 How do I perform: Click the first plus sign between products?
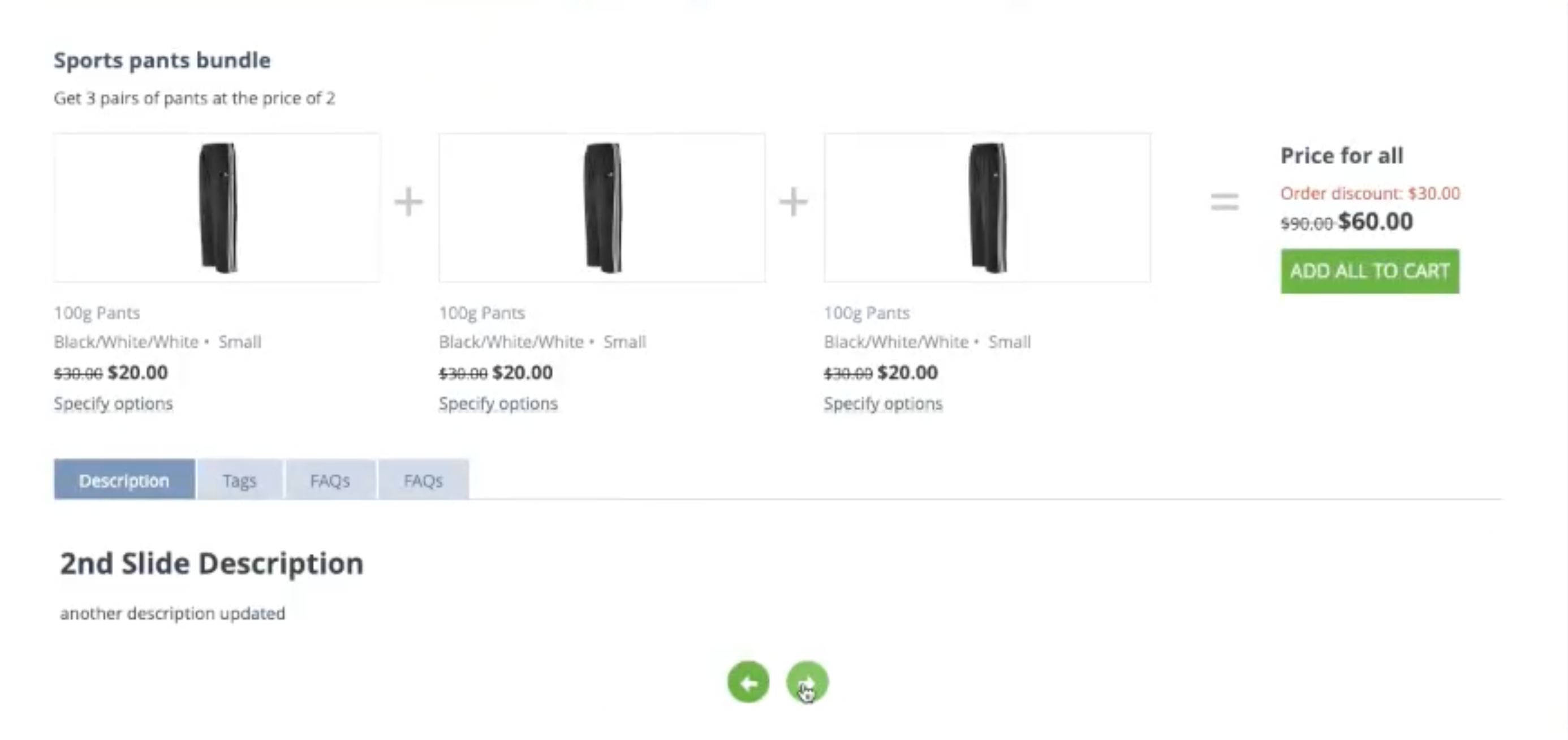click(408, 202)
